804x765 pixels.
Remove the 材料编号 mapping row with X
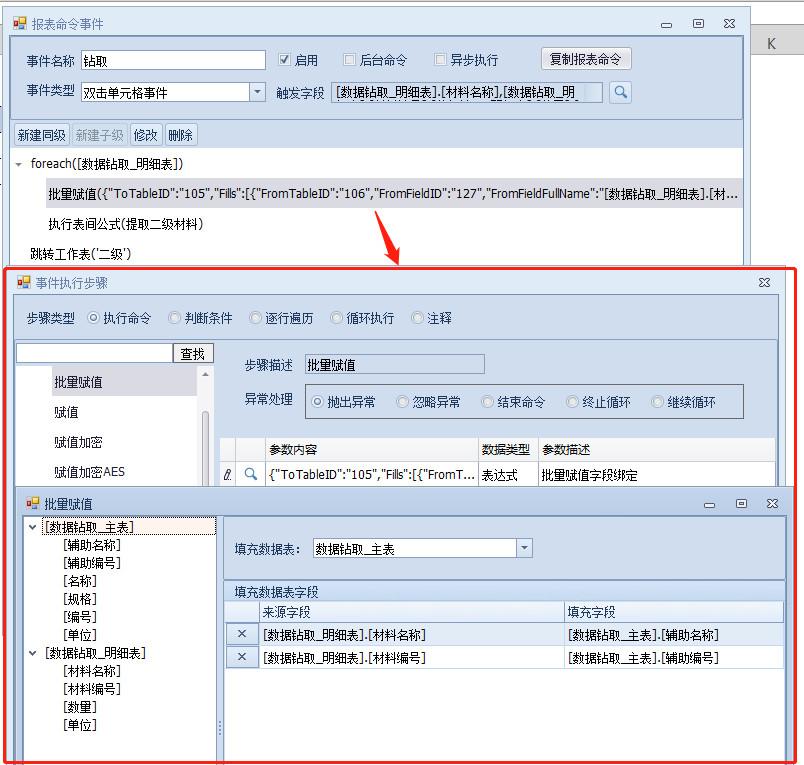(x=241, y=657)
